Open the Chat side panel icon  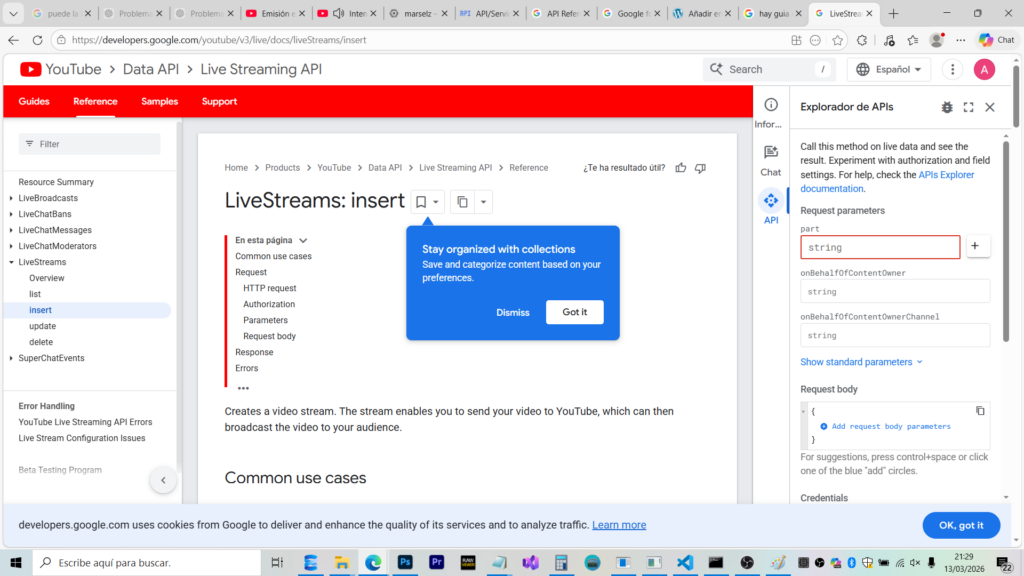[x=770, y=158]
